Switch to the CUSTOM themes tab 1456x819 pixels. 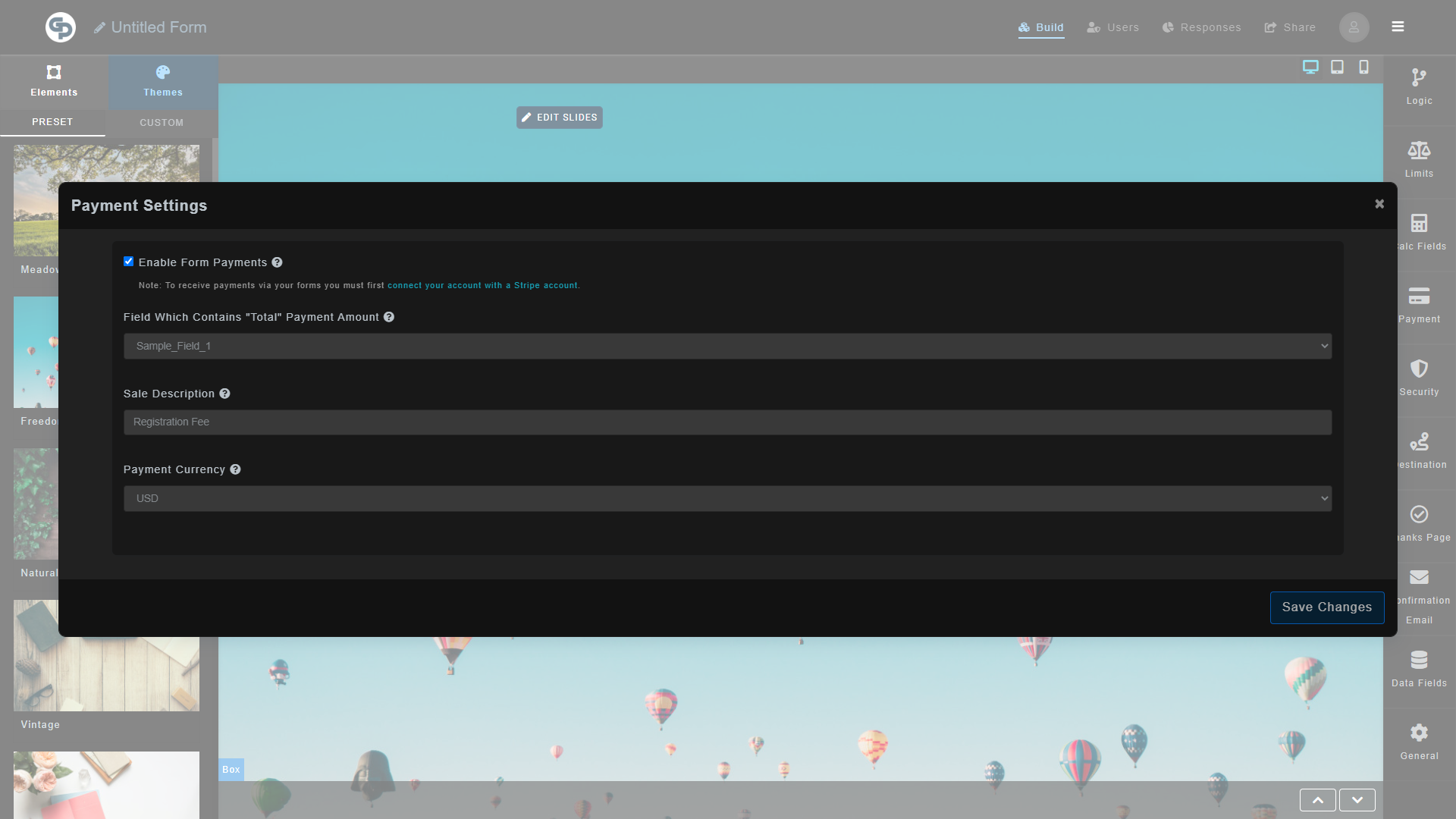(x=162, y=122)
